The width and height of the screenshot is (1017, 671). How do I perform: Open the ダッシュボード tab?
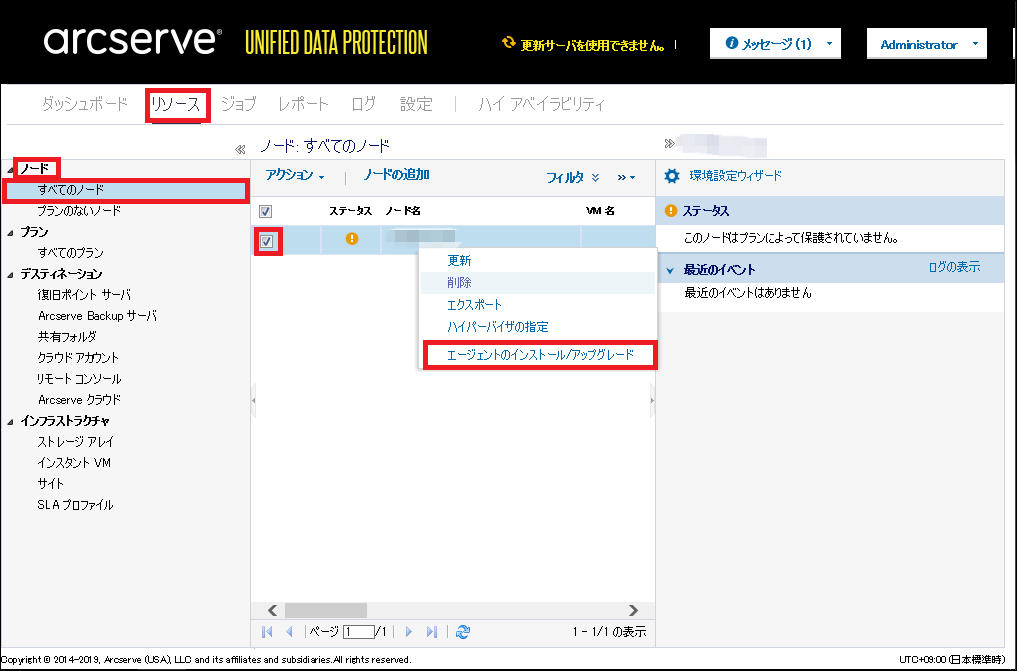coord(85,104)
